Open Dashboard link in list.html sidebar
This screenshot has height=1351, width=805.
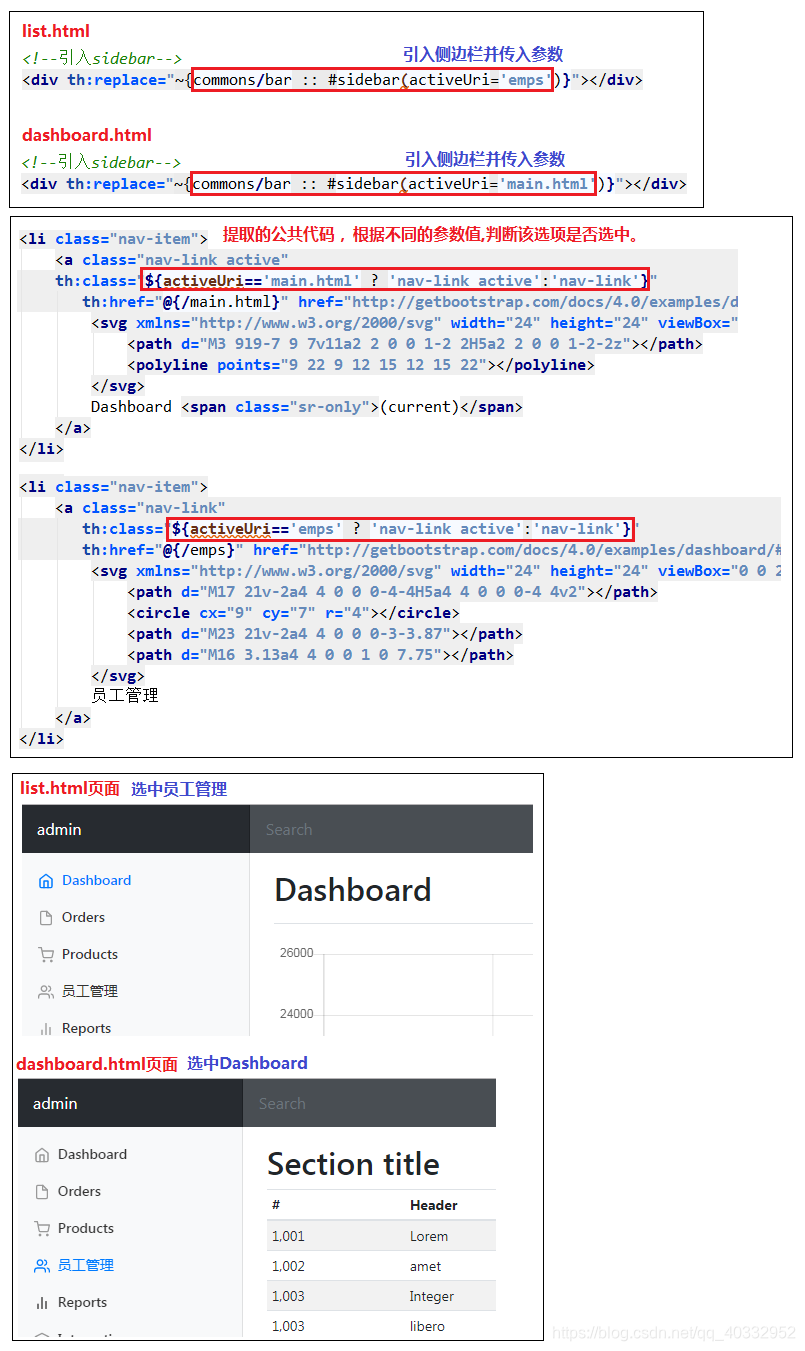click(x=96, y=881)
